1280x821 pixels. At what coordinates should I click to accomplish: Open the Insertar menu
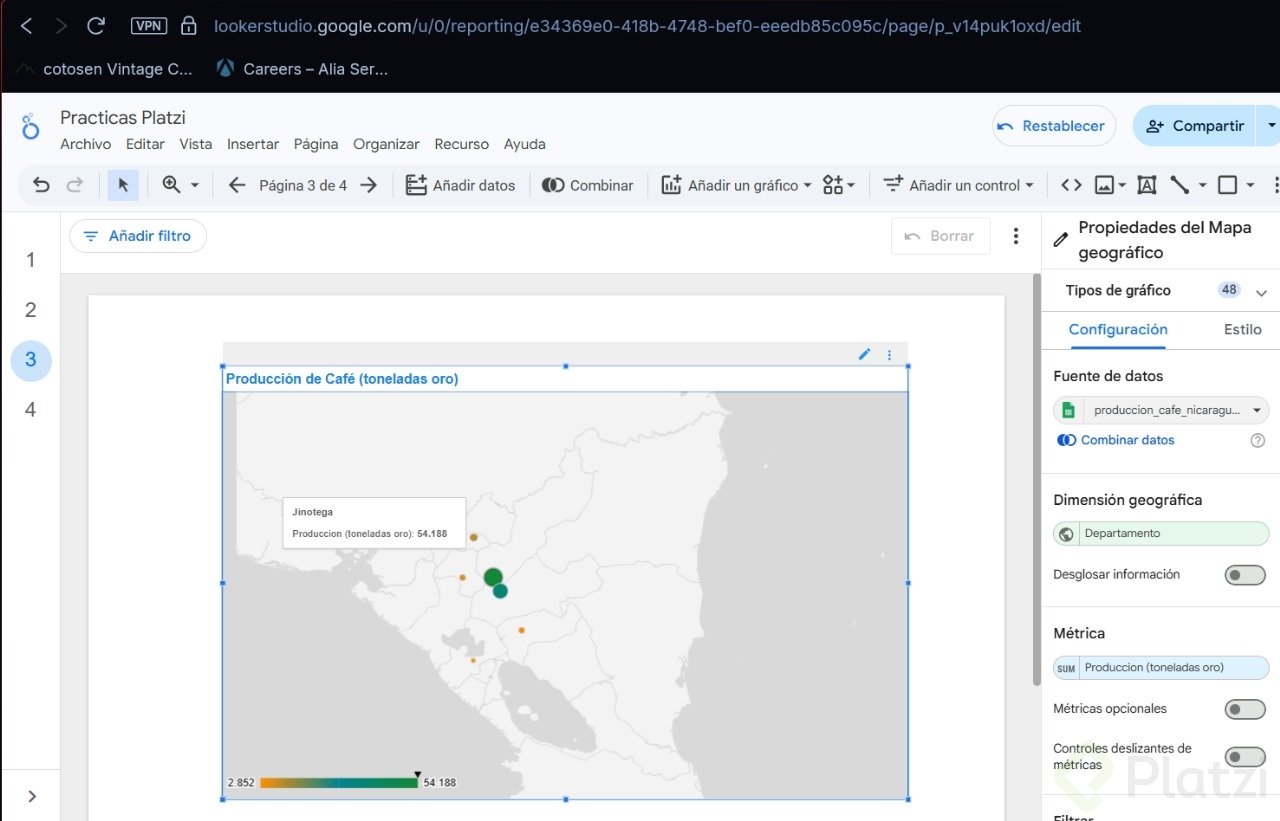click(x=253, y=144)
